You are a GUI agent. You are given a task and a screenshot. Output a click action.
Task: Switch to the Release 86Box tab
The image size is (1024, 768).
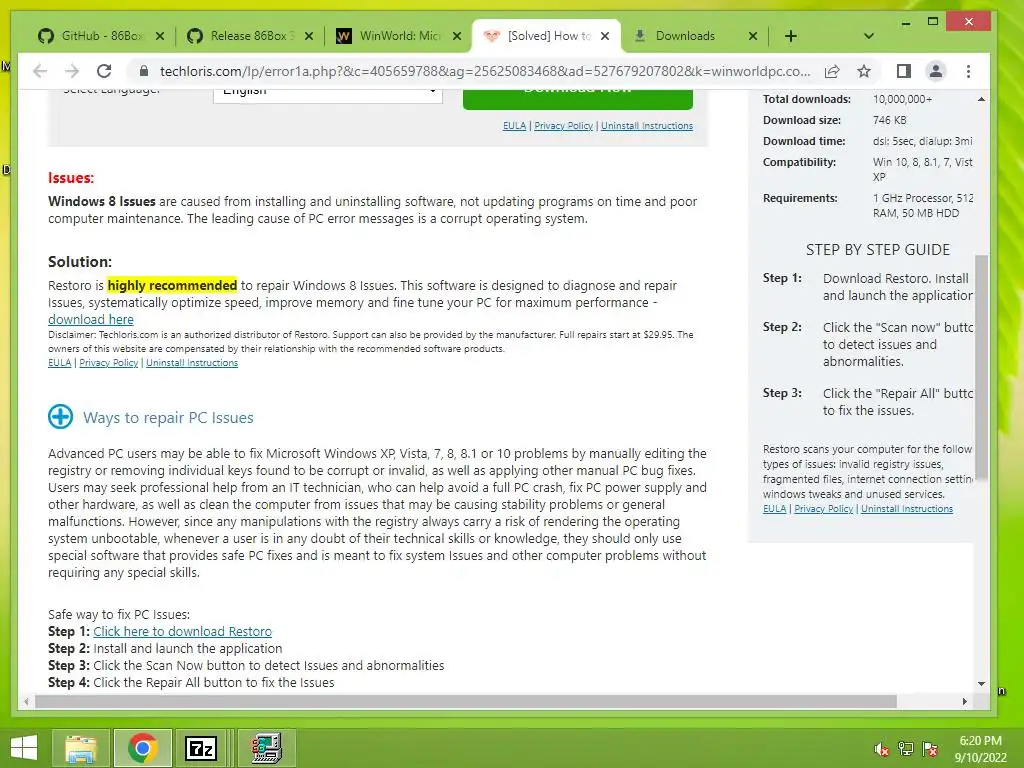click(242, 36)
